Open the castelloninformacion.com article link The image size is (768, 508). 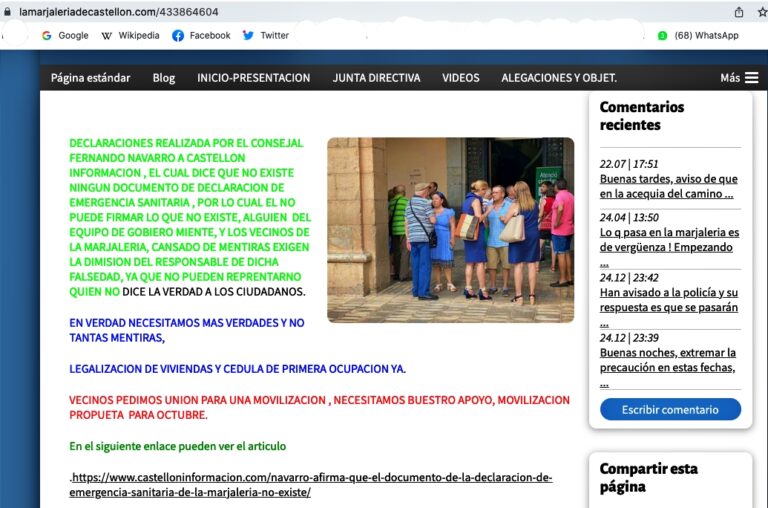coord(311,485)
